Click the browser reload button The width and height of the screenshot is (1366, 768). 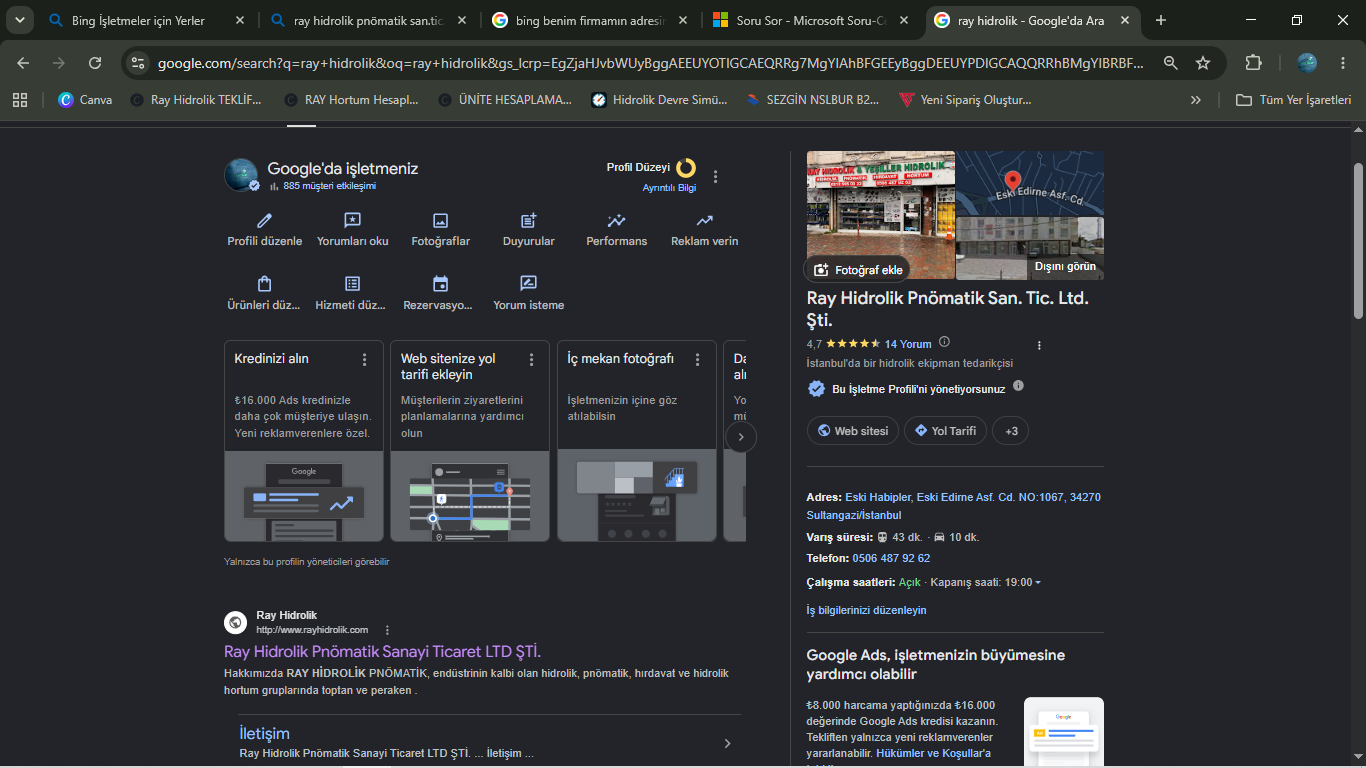tap(95, 63)
